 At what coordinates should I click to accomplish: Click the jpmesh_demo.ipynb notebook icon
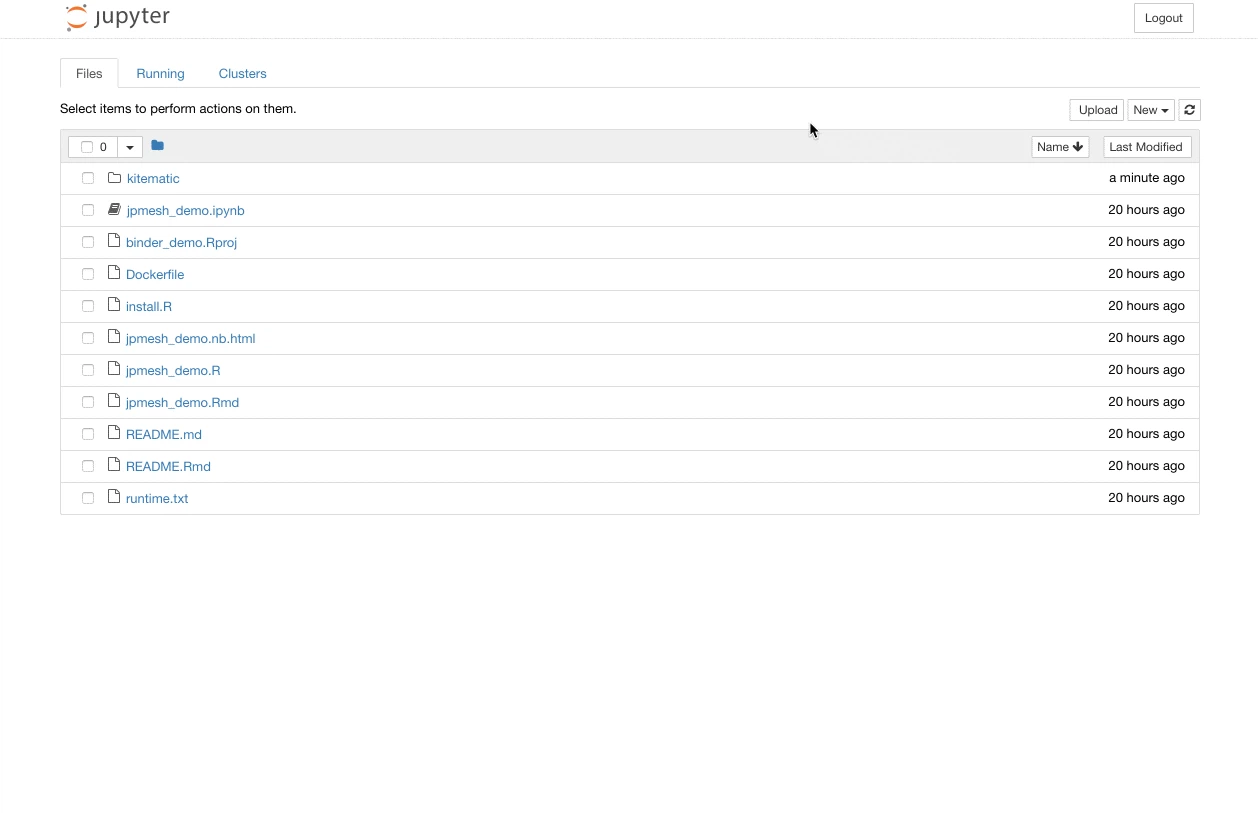tap(114, 210)
